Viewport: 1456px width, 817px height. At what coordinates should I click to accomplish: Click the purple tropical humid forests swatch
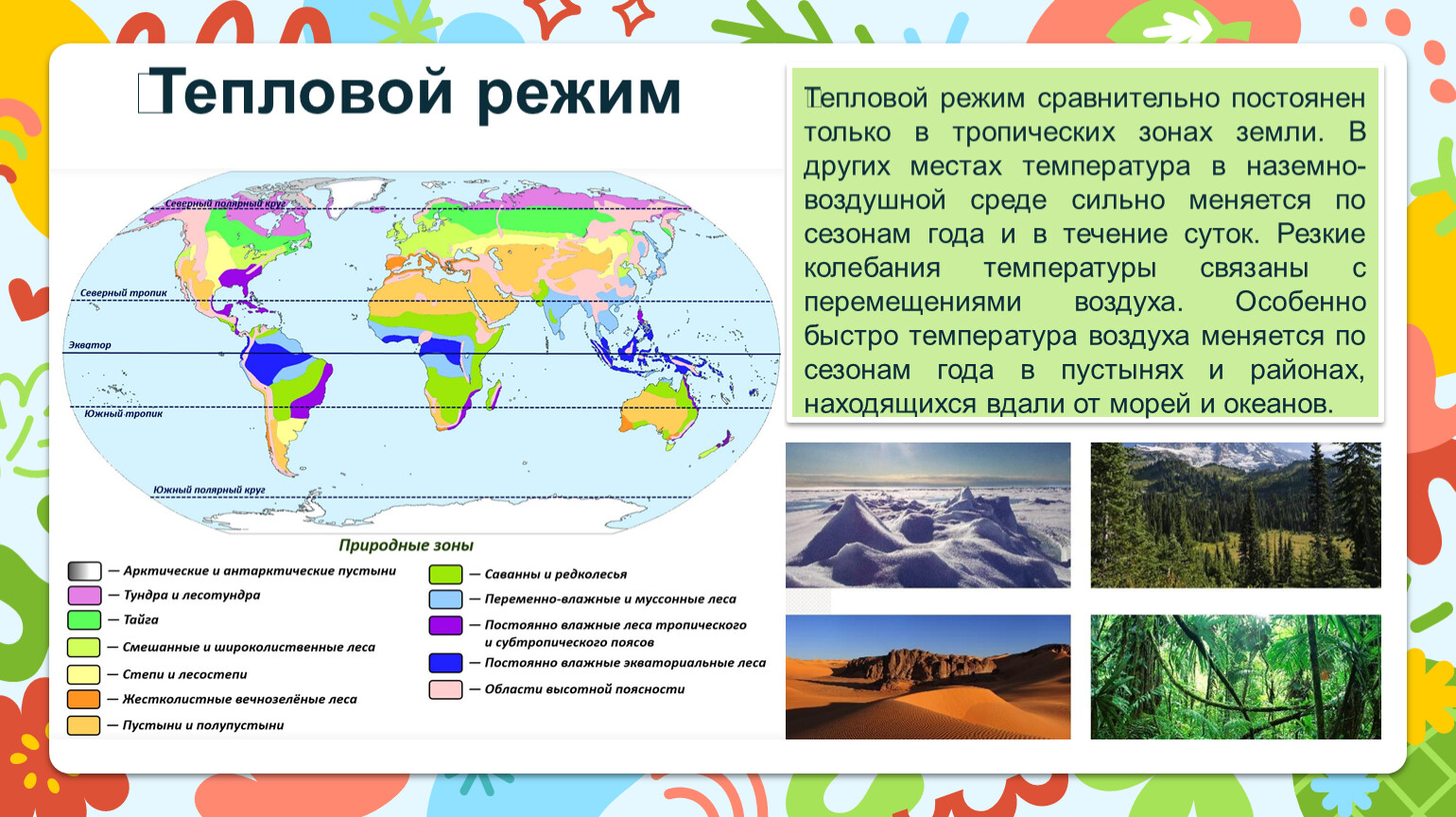(445, 625)
